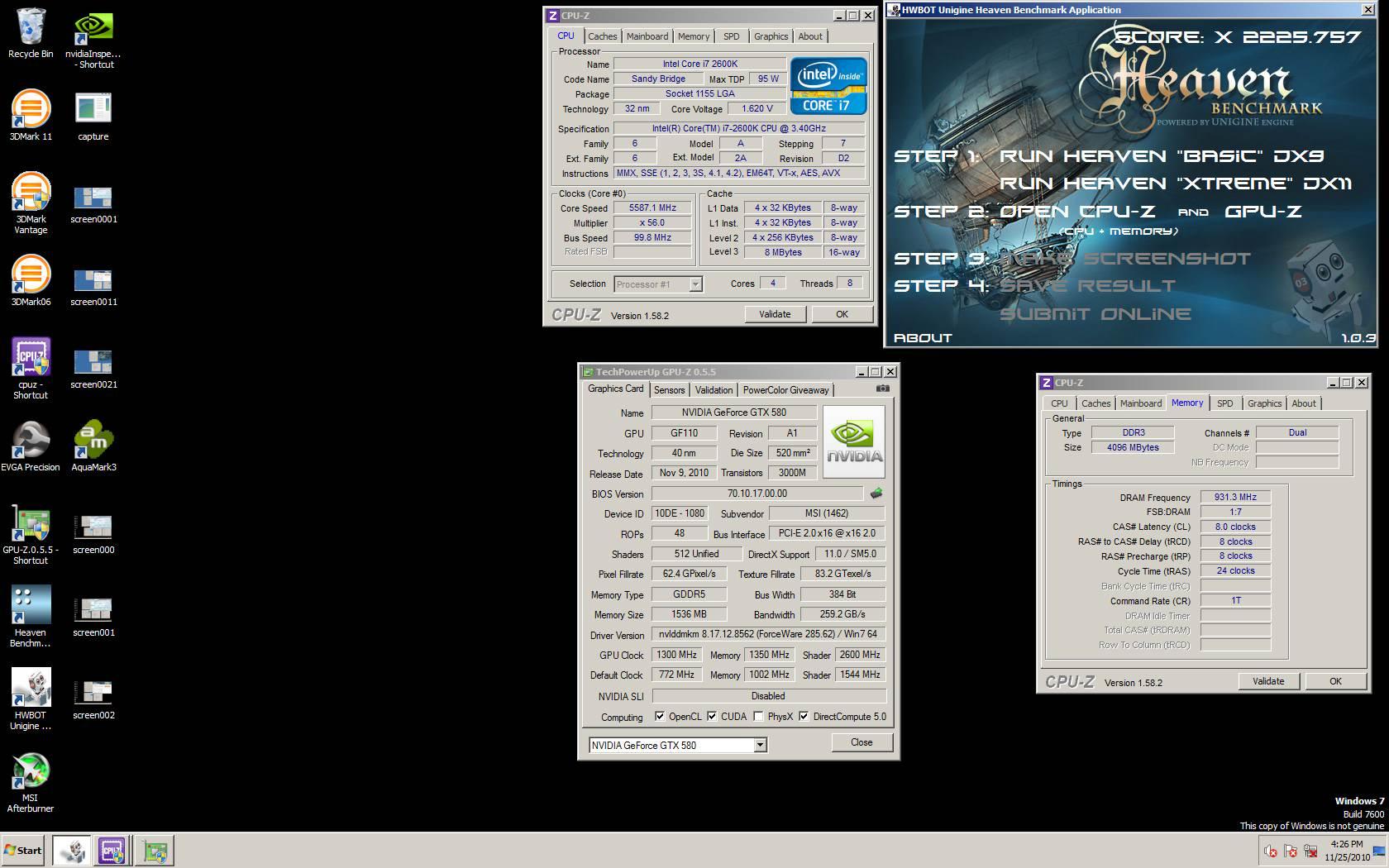Viewport: 1389px width, 868px height.
Task: Click the GPU-Z screenshot camera icon
Action: (x=882, y=389)
